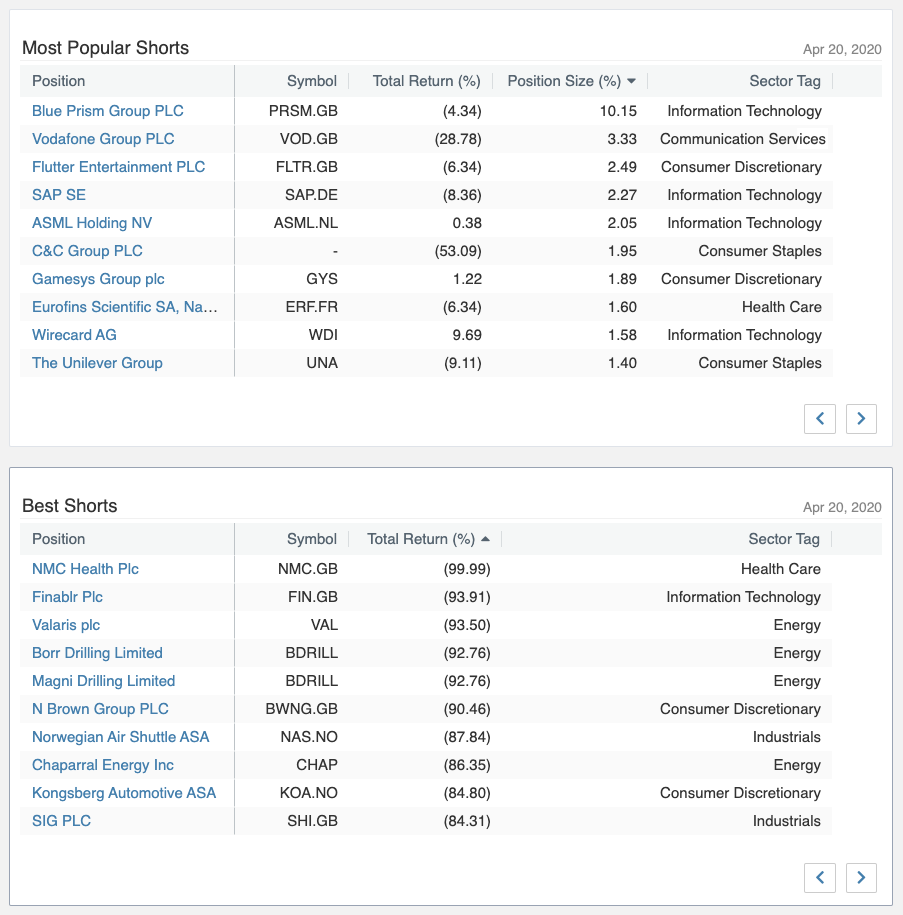Select Vodafone's (28.78) total return value
Viewport: 903px width, 915px height.
458,139
